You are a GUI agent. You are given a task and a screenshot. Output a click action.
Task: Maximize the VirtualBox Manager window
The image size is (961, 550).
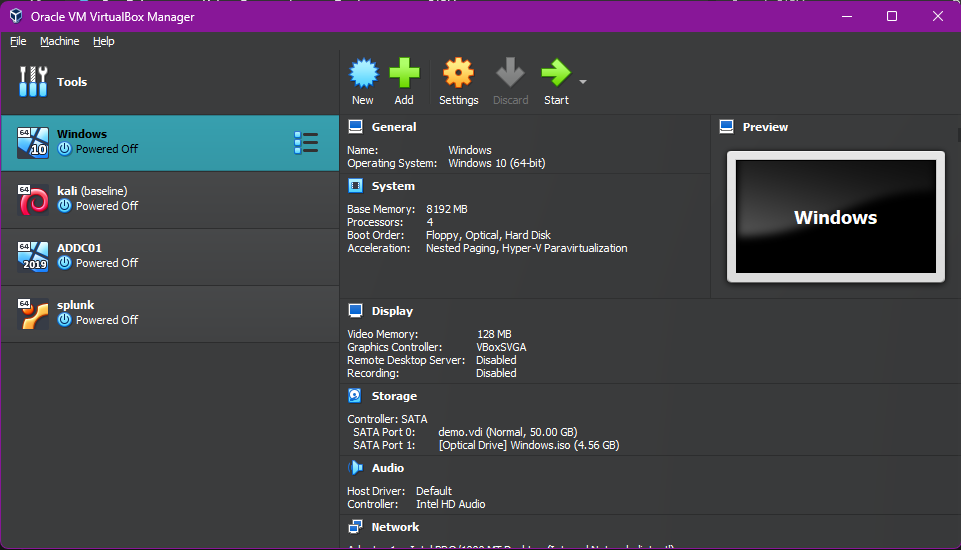pos(892,16)
